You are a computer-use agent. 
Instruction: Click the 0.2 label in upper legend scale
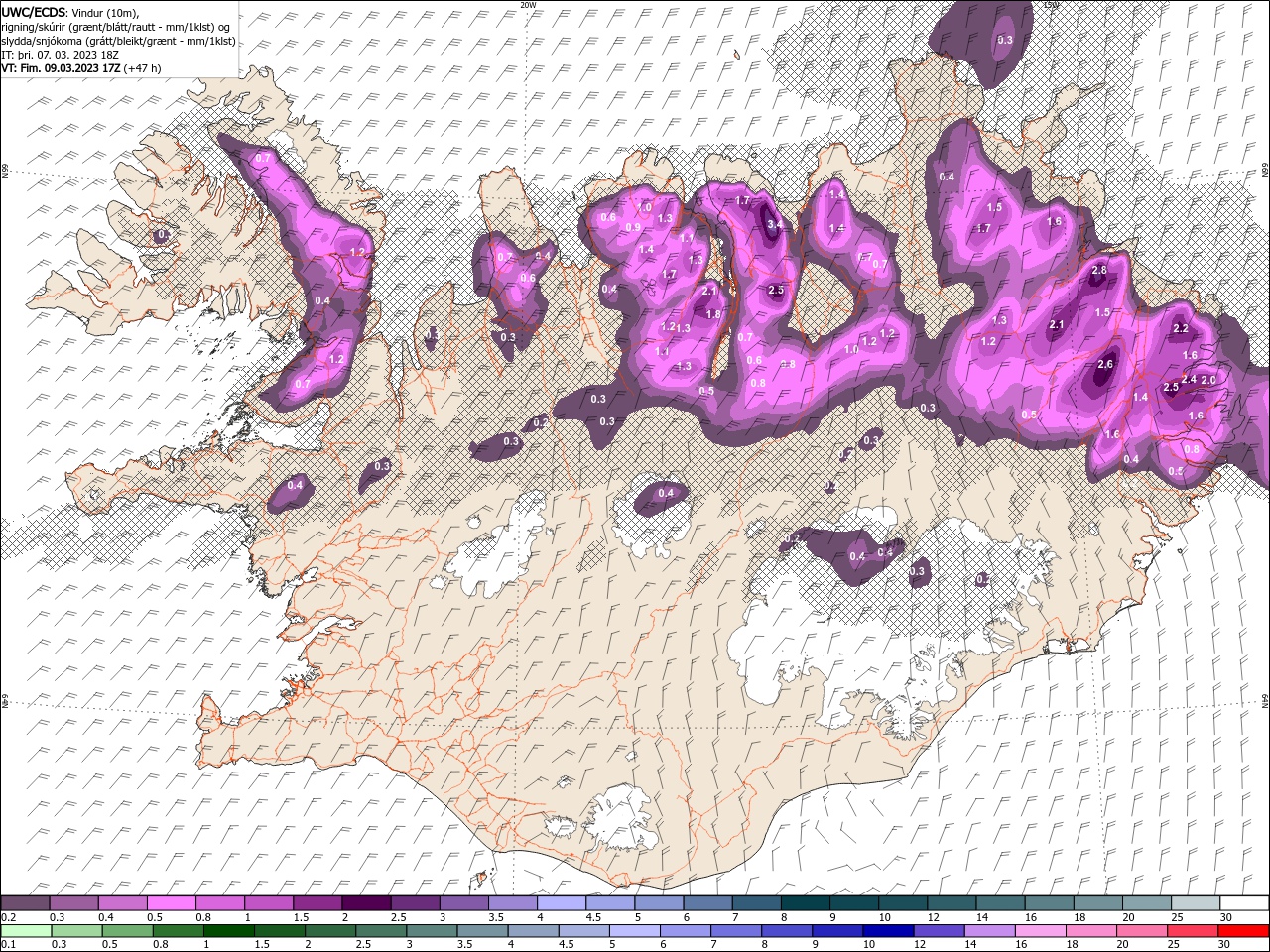(8, 917)
